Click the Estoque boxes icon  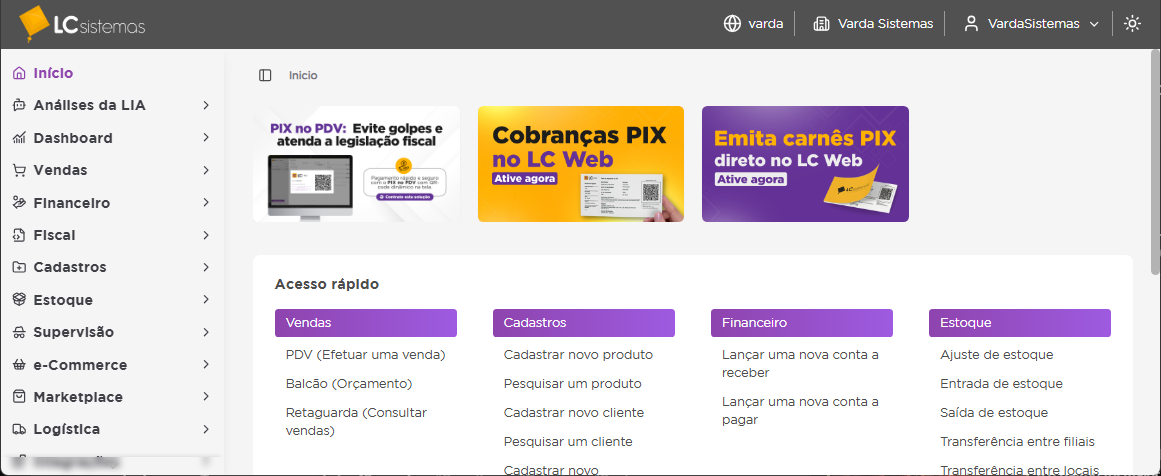click(x=19, y=300)
